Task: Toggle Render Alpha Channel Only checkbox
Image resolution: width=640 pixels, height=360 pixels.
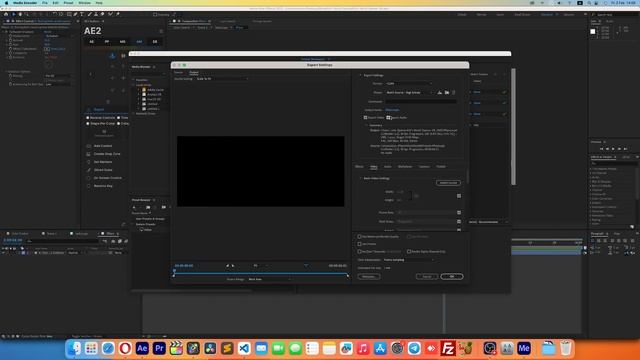Action: click(409, 251)
